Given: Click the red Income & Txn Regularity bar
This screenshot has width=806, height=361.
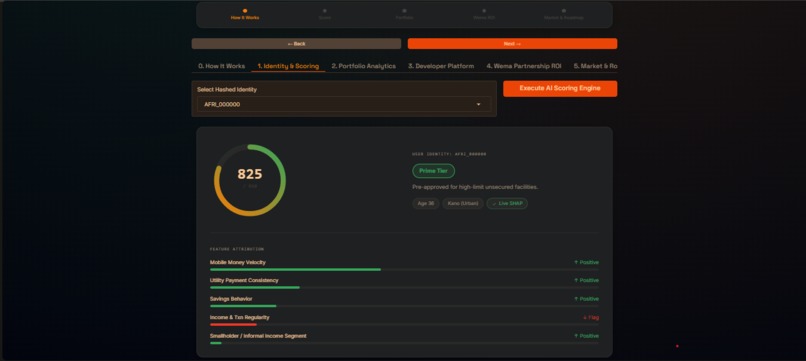Looking at the screenshot, I should pos(233,324).
